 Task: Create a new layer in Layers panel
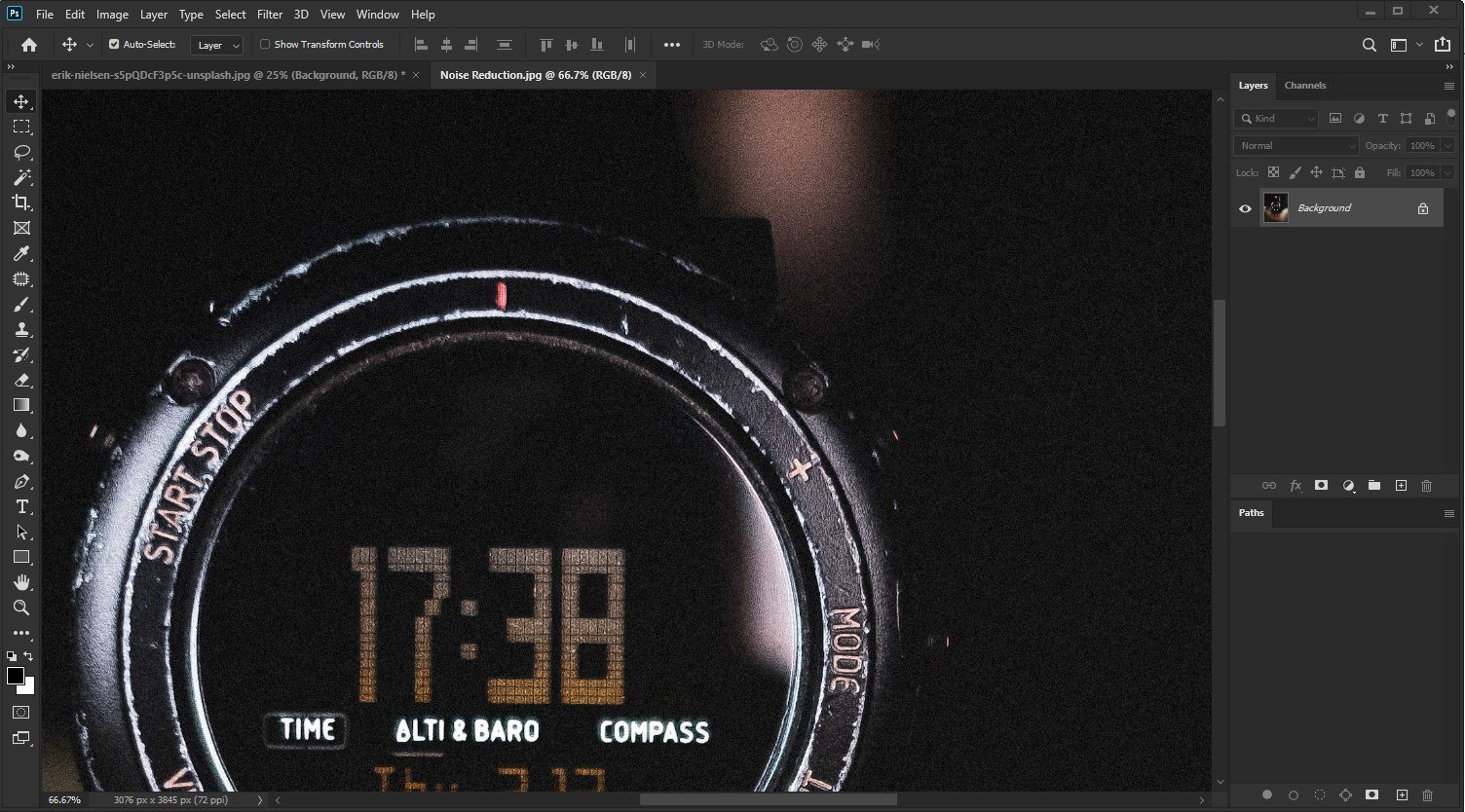(x=1401, y=485)
